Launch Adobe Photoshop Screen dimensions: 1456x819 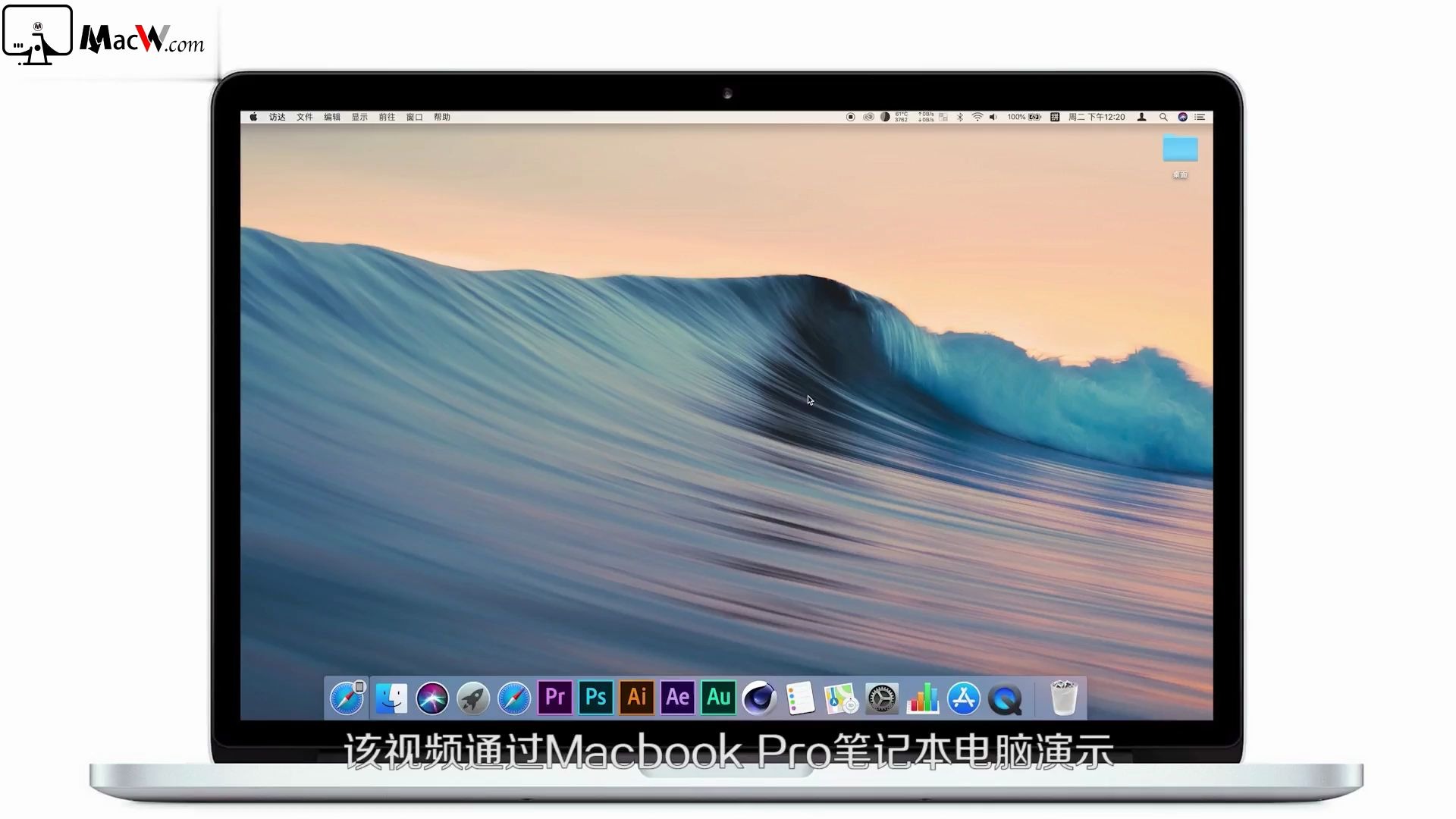coord(594,697)
